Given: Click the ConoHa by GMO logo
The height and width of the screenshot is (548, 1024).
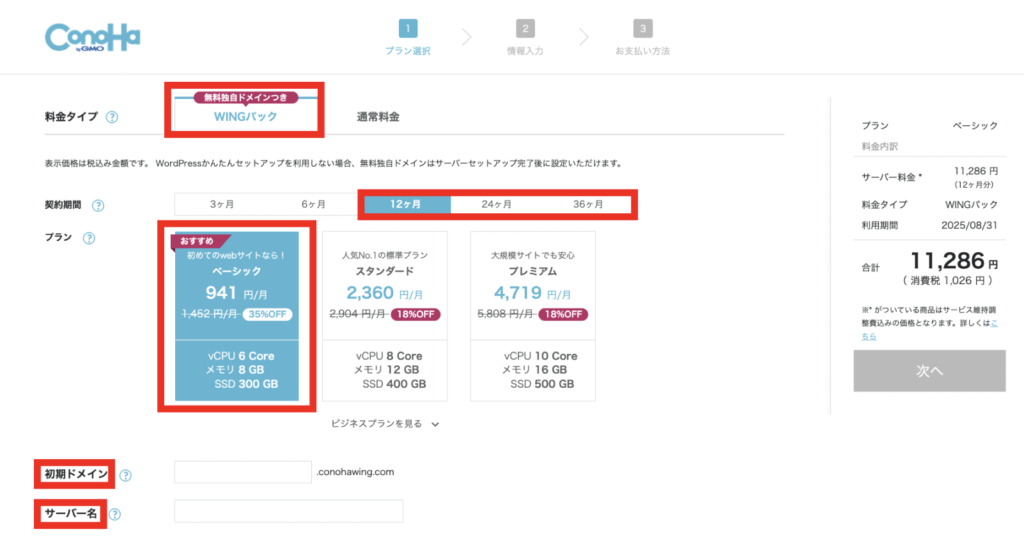Looking at the screenshot, I should tap(92, 38).
